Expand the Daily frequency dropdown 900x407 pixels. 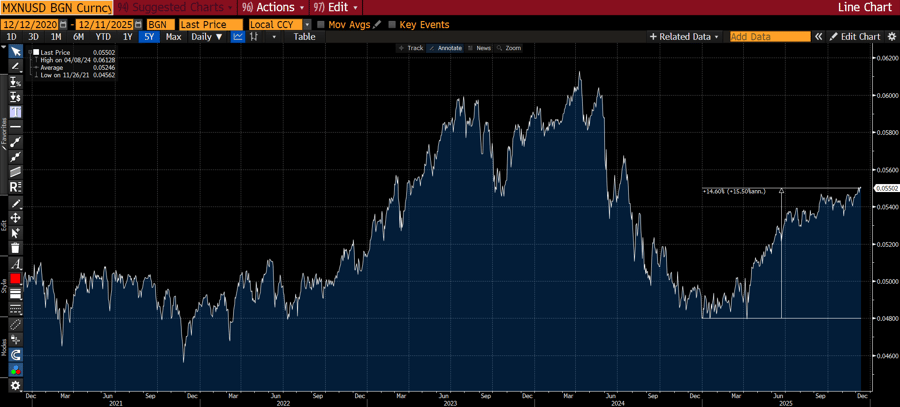[207, 37]
